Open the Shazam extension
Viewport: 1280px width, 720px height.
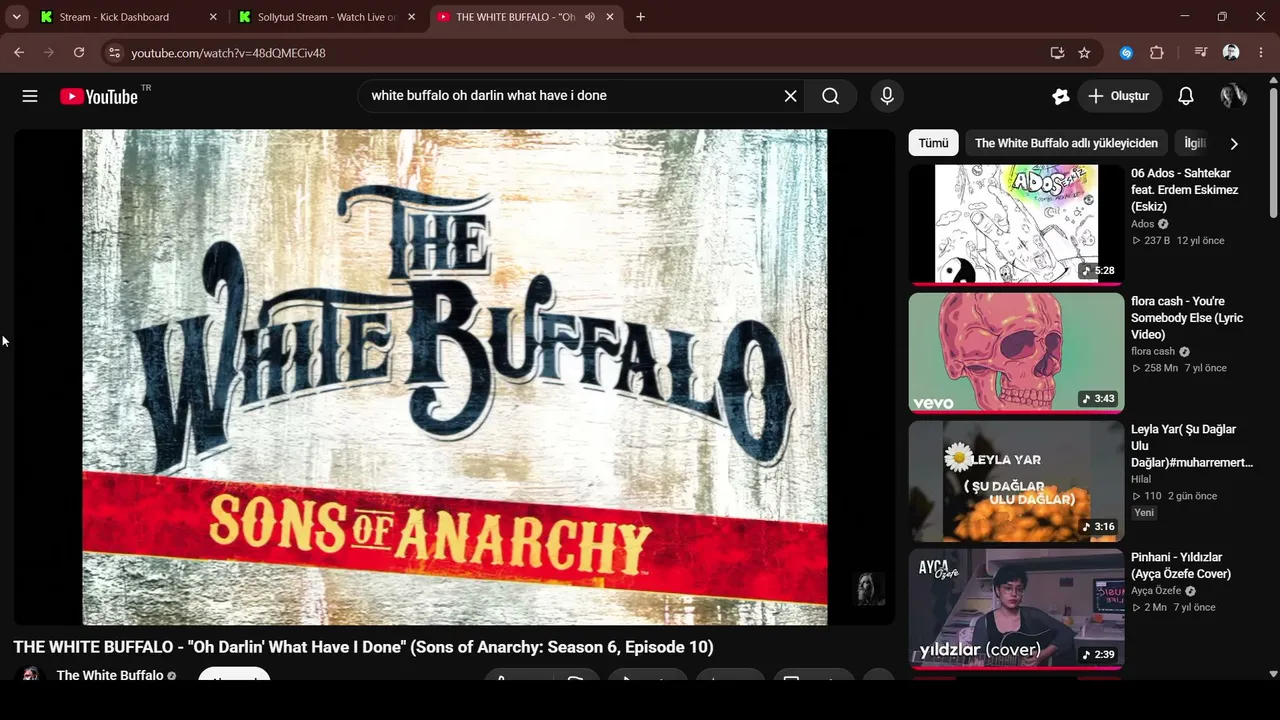(1126, 53)
